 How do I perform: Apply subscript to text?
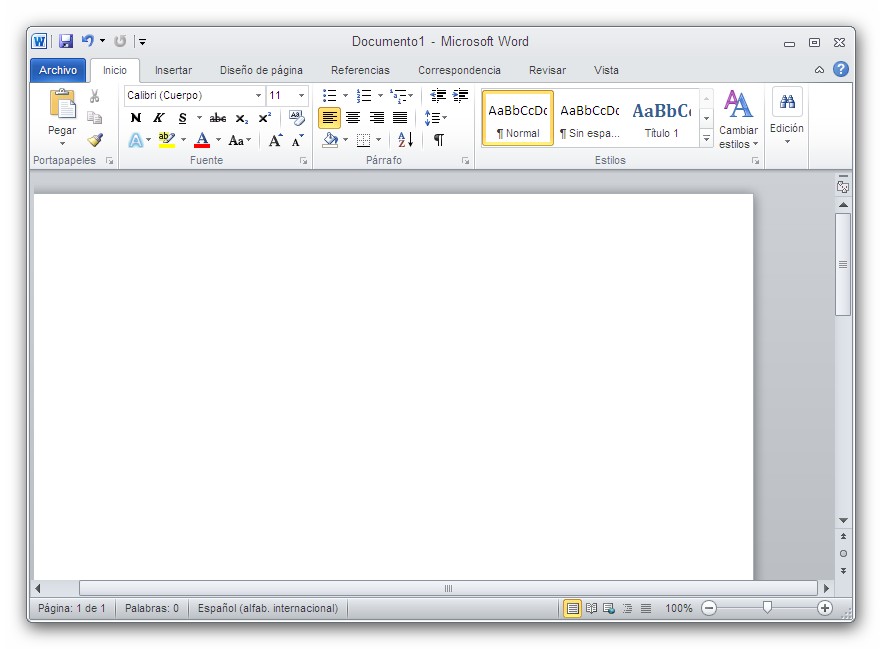[240, 118]
